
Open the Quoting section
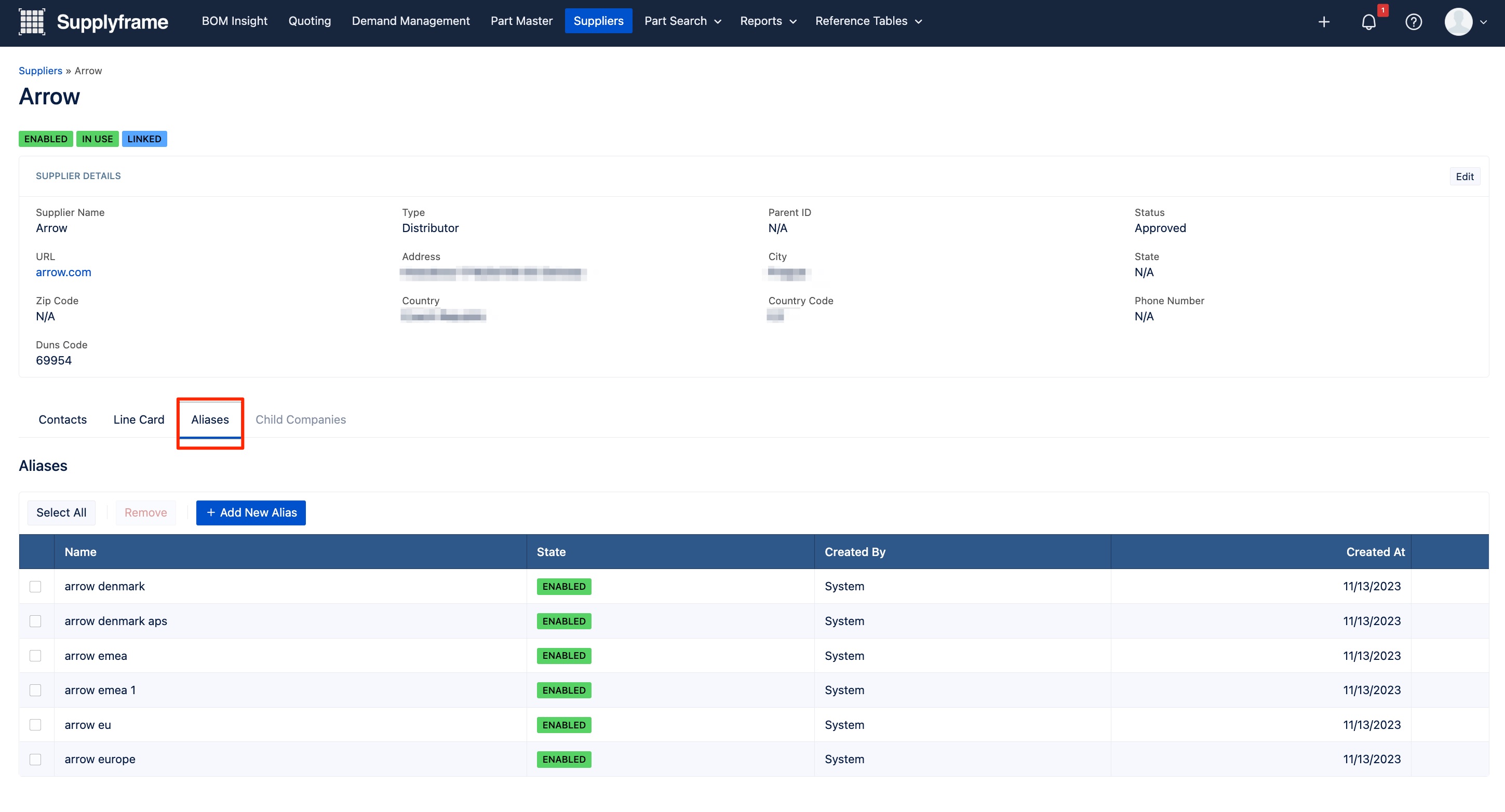coord(310,21)
